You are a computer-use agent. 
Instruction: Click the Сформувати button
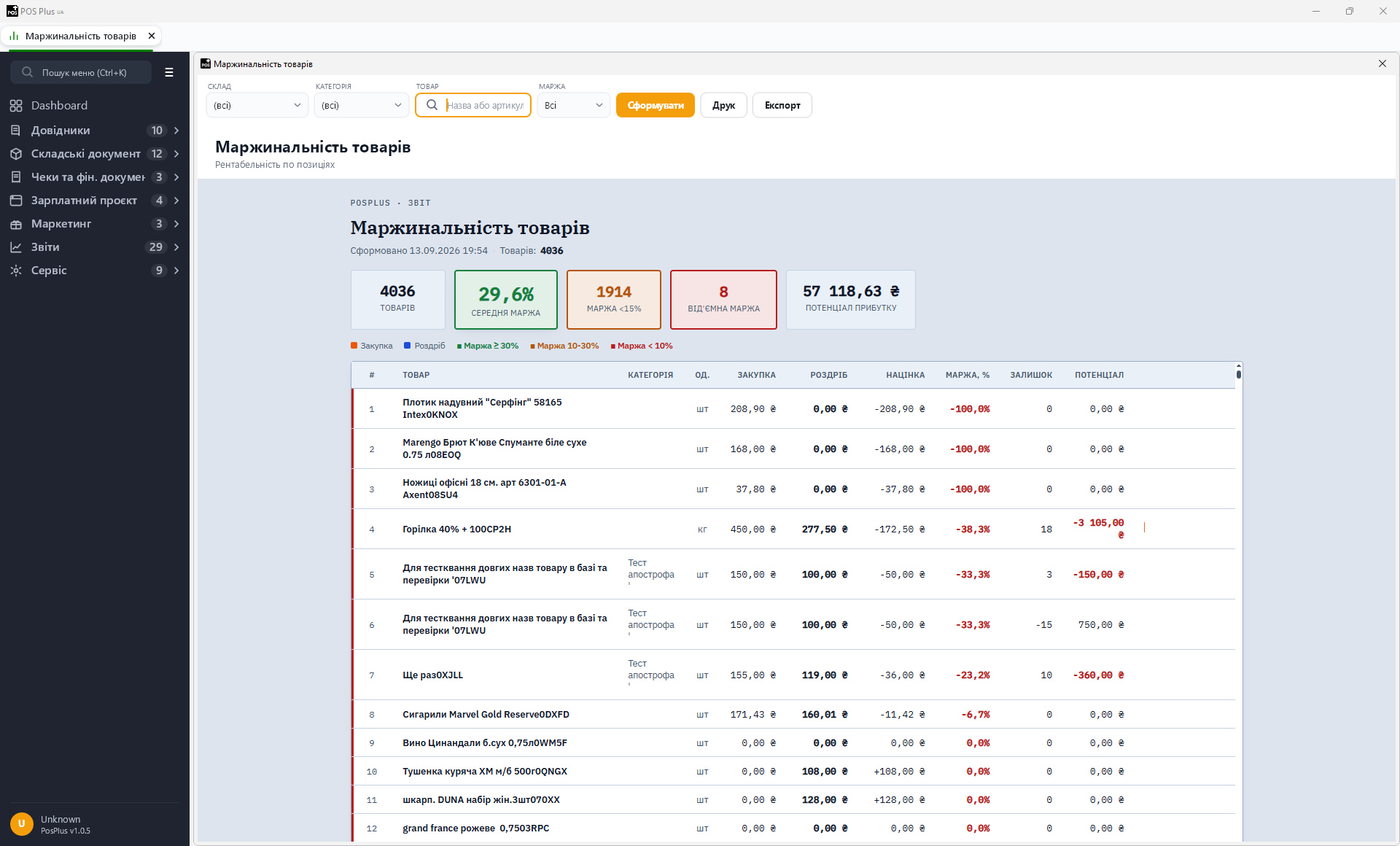pos(656,105)
